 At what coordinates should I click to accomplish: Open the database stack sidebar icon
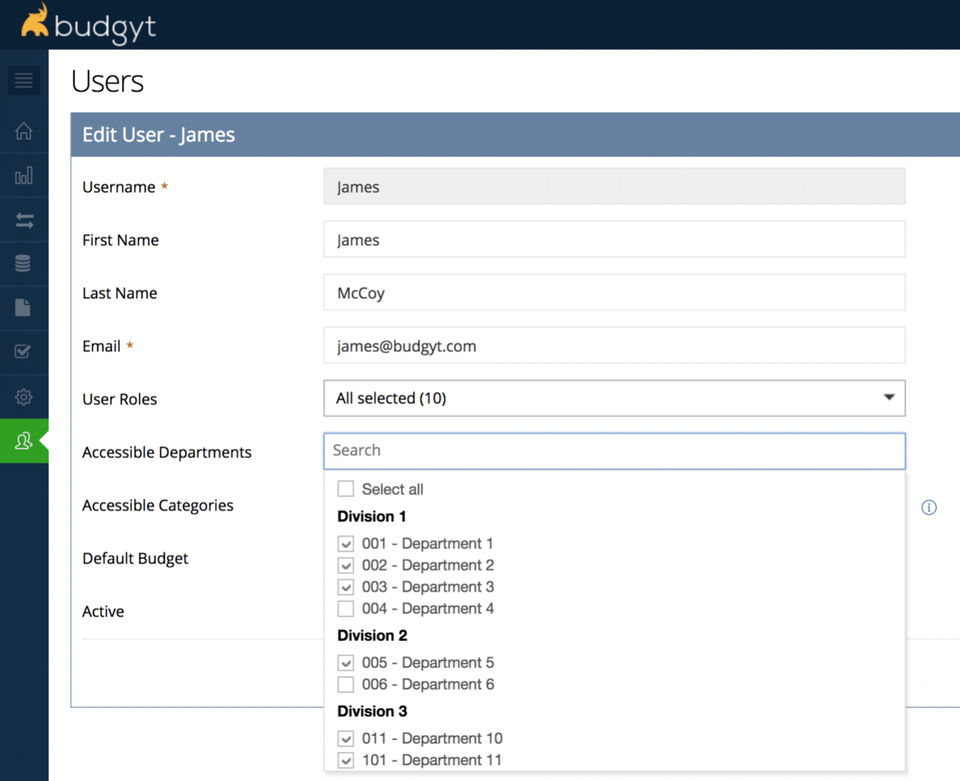23,264
